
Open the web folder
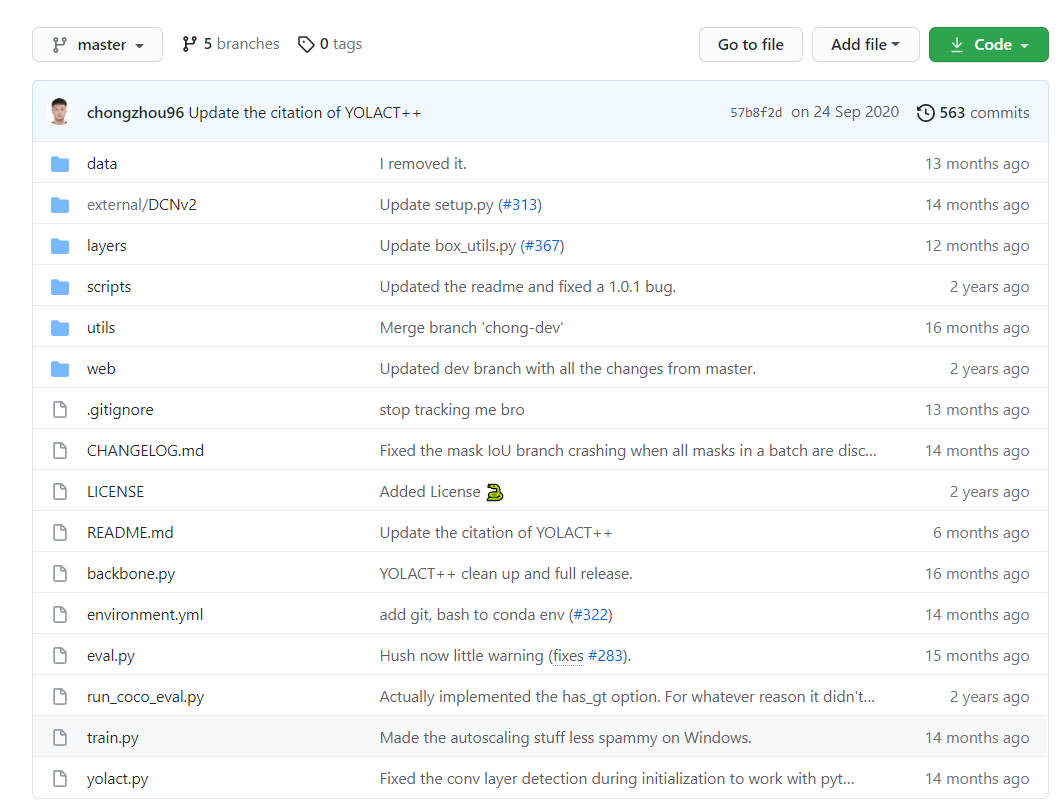[101, 369]
